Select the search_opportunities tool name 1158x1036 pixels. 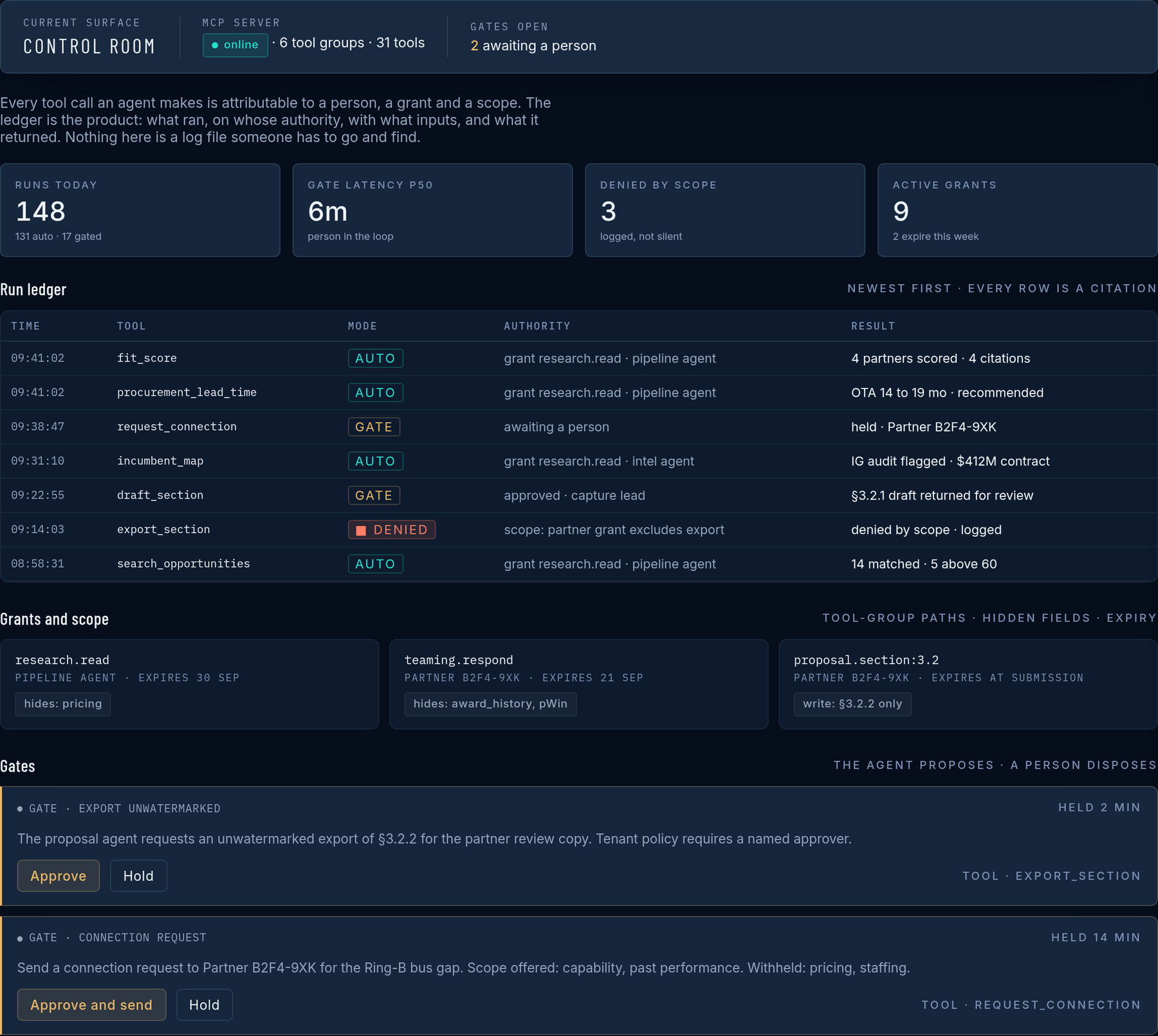click(183, 563)
